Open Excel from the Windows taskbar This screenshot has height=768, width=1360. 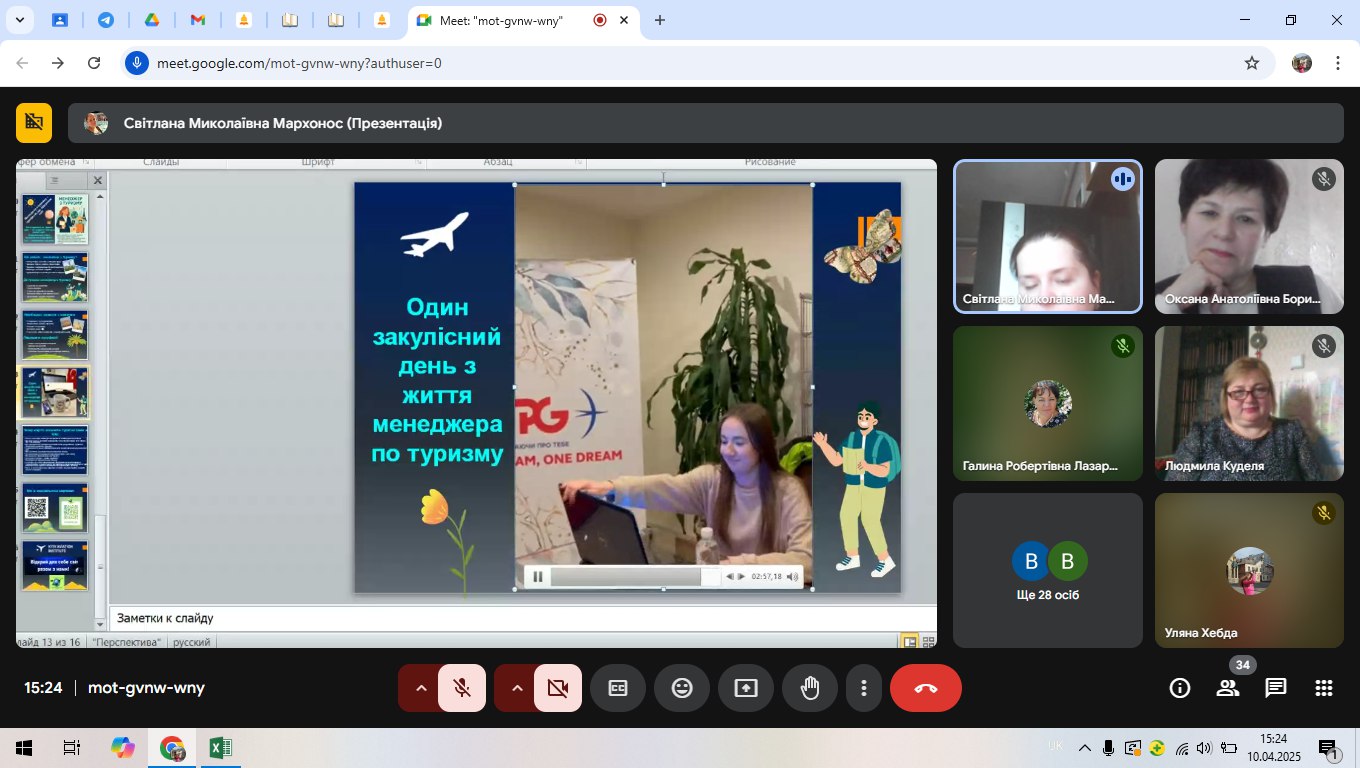click(221, 748)
